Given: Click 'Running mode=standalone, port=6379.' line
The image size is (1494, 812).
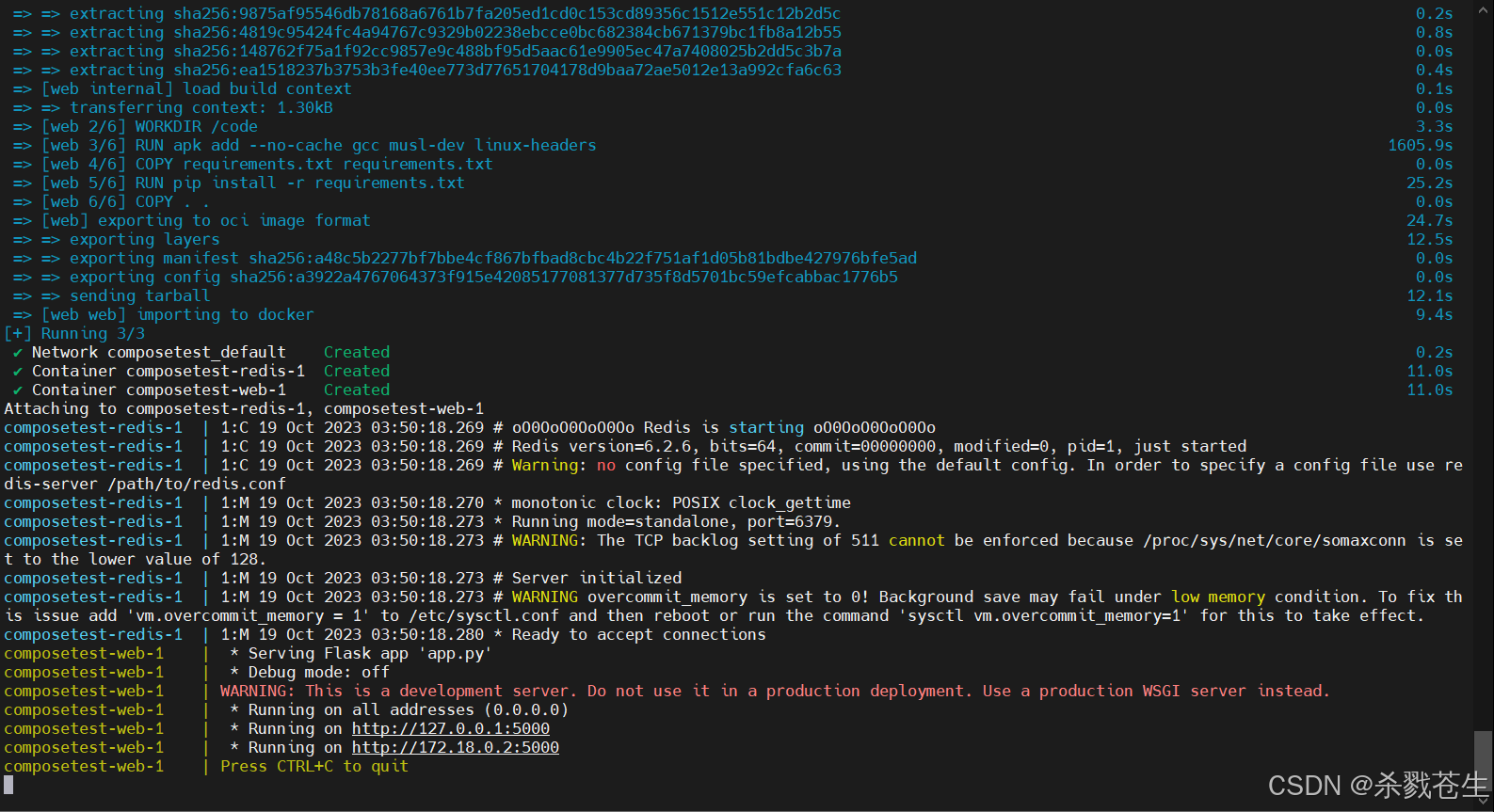Looking at the screenshot, I should tap(423, 521).
